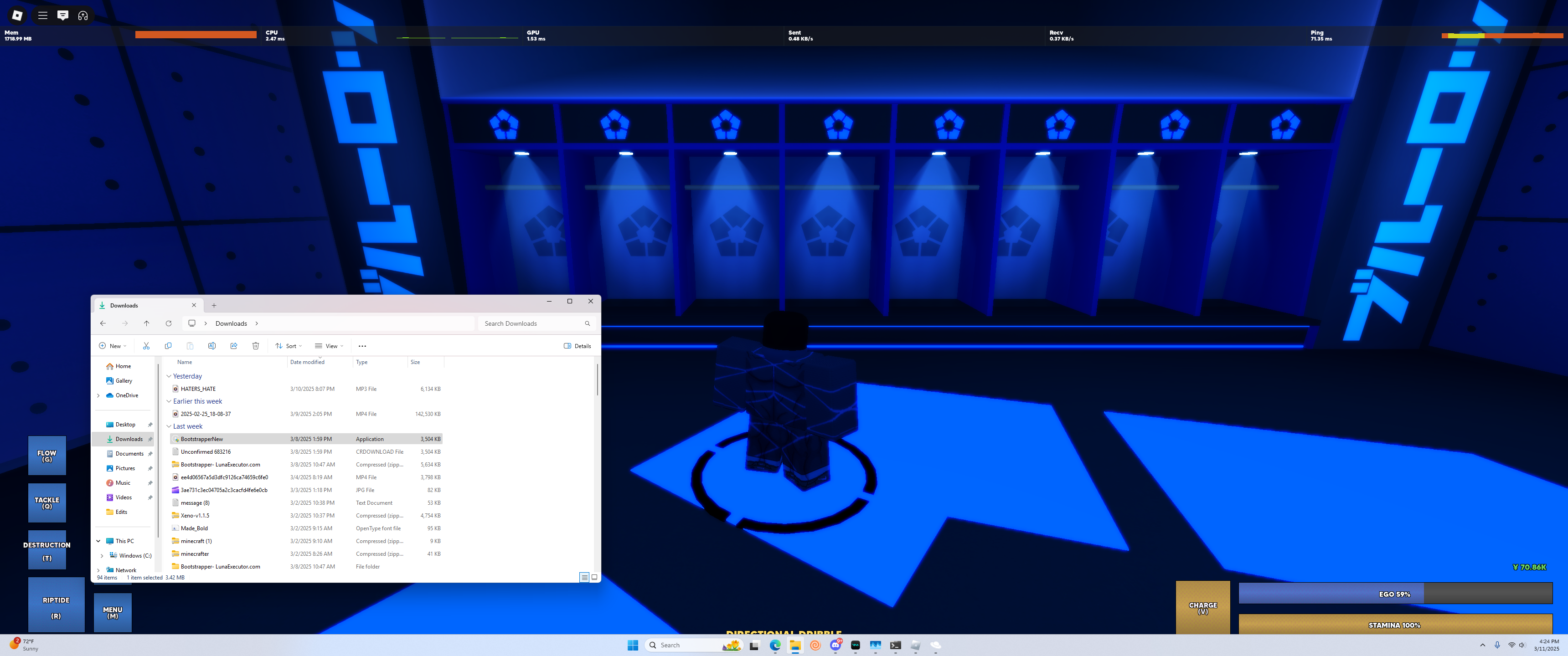
Task: Click the Refresh icon in Explorer navigation
Action: click(x=169, y=323)
